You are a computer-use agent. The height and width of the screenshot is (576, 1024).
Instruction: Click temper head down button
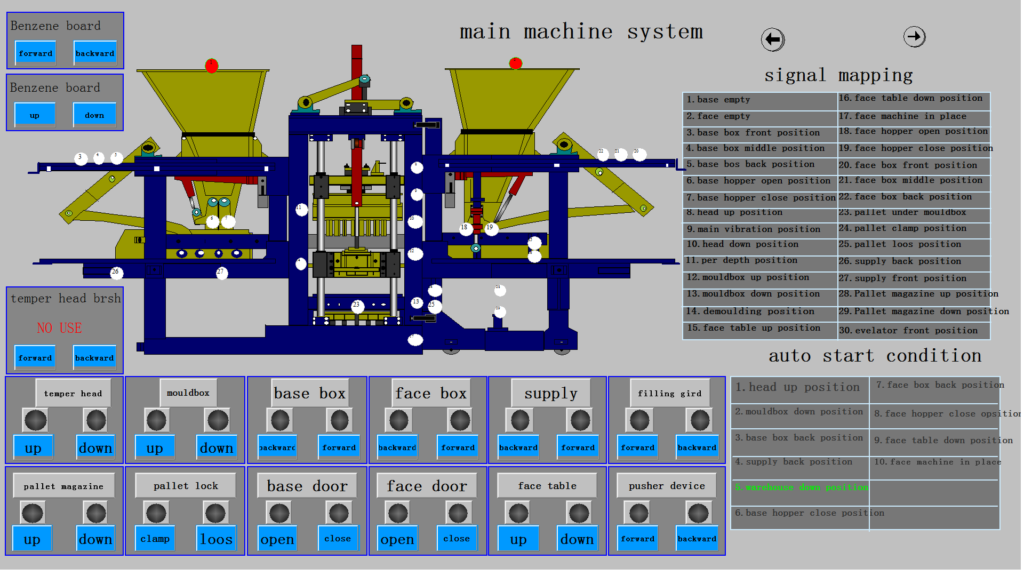[95, 448]
